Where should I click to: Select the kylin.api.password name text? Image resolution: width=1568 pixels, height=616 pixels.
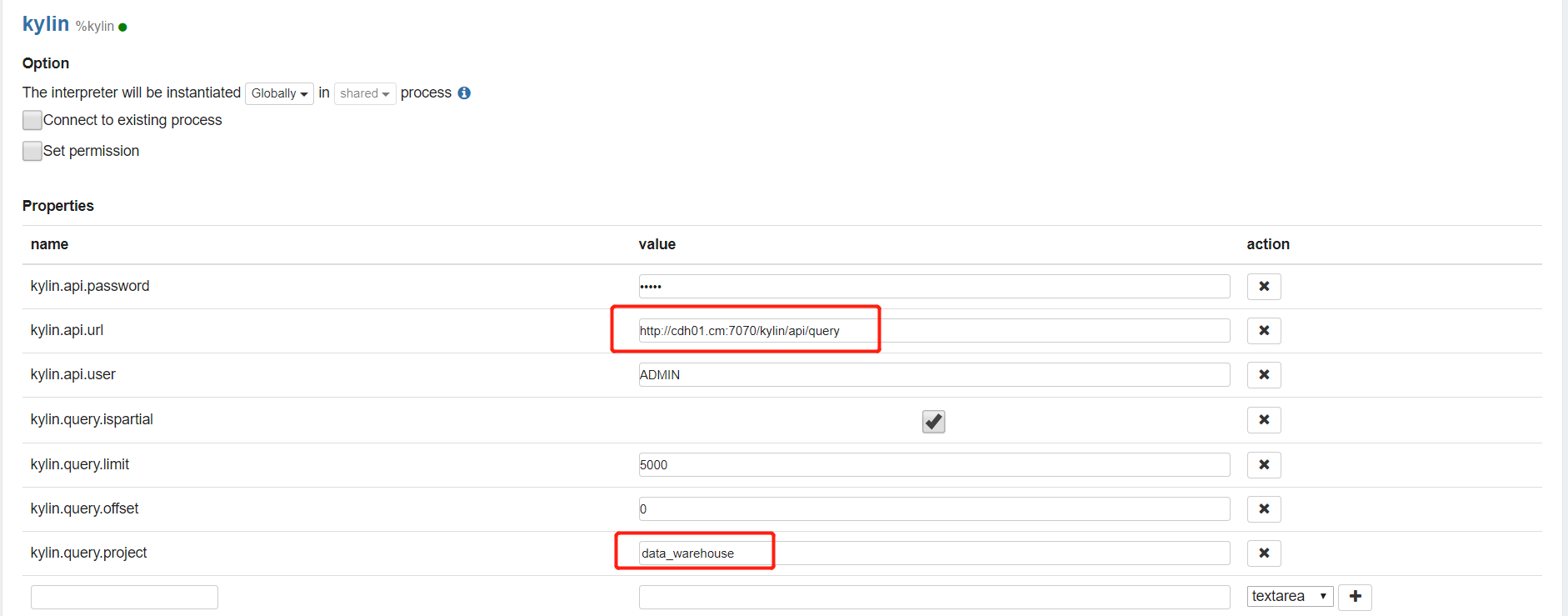(90, 286)
